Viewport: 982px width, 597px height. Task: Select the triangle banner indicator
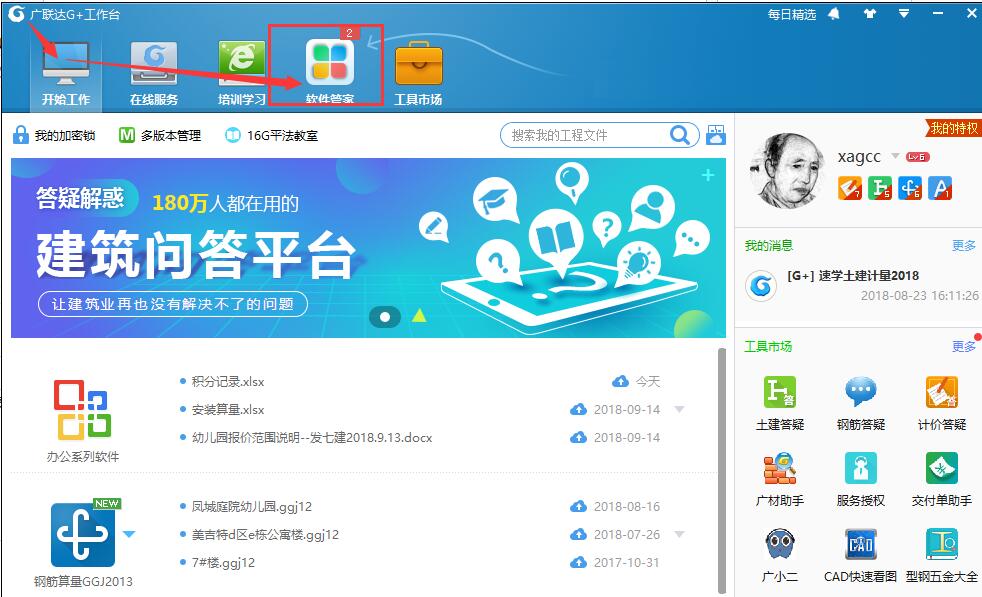click(x=419, y=316)
